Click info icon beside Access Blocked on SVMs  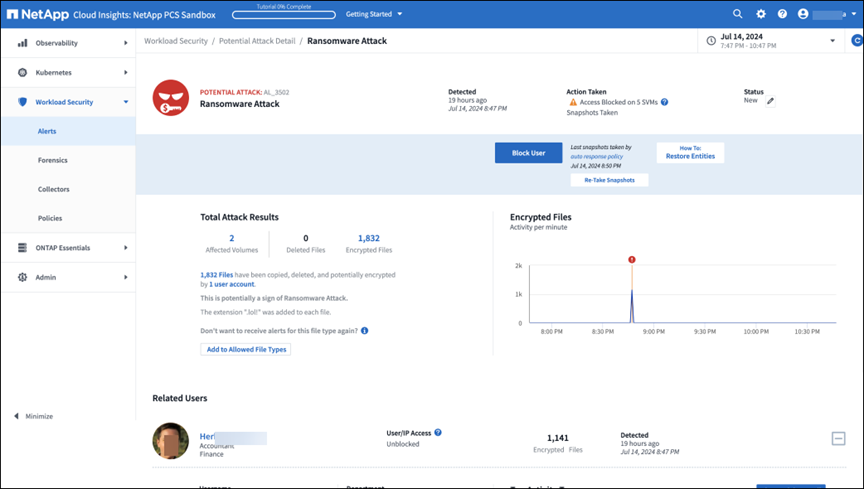(x=664, y=102)
